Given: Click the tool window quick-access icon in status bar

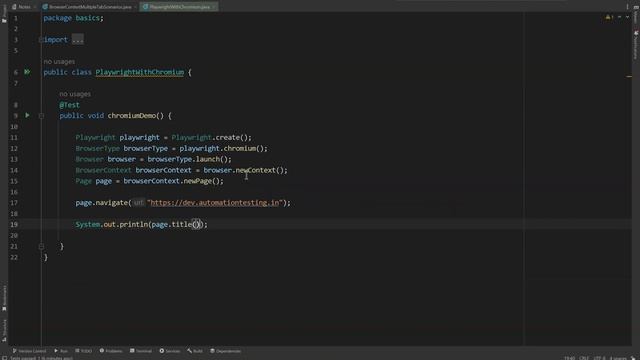Looking at the screenshot, I should [x=4, y=358].
